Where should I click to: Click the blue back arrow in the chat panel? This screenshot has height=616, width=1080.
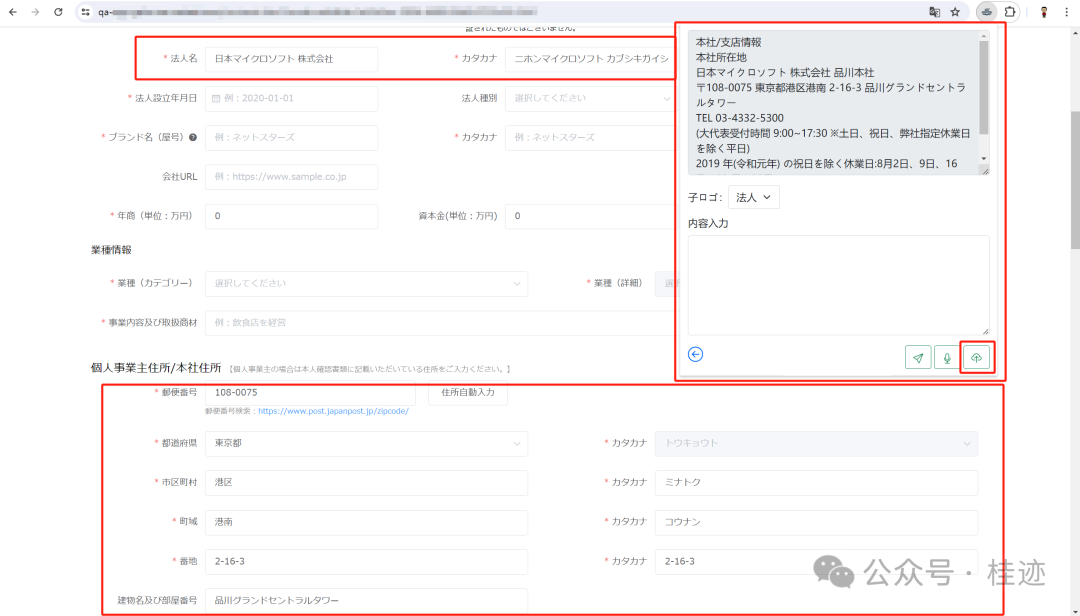pos(695,354)
